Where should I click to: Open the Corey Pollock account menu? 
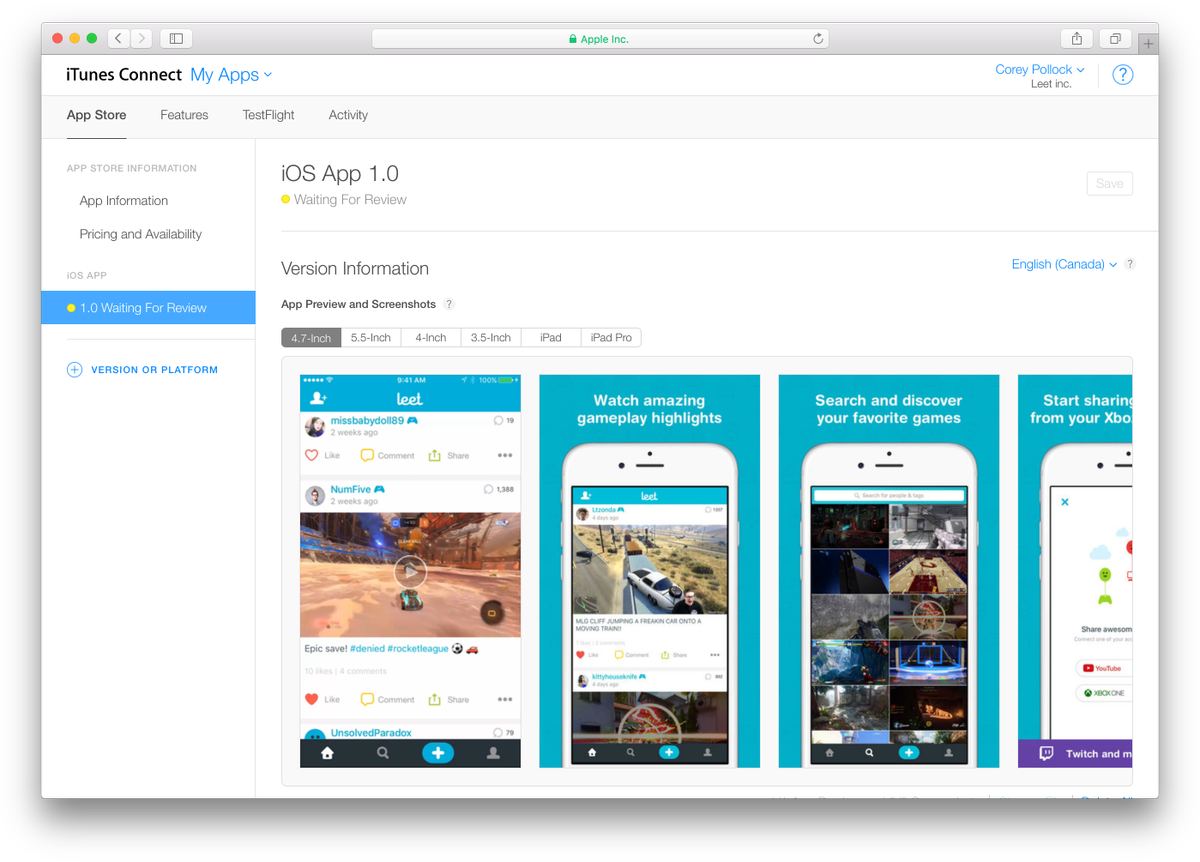pos(1040,69)
